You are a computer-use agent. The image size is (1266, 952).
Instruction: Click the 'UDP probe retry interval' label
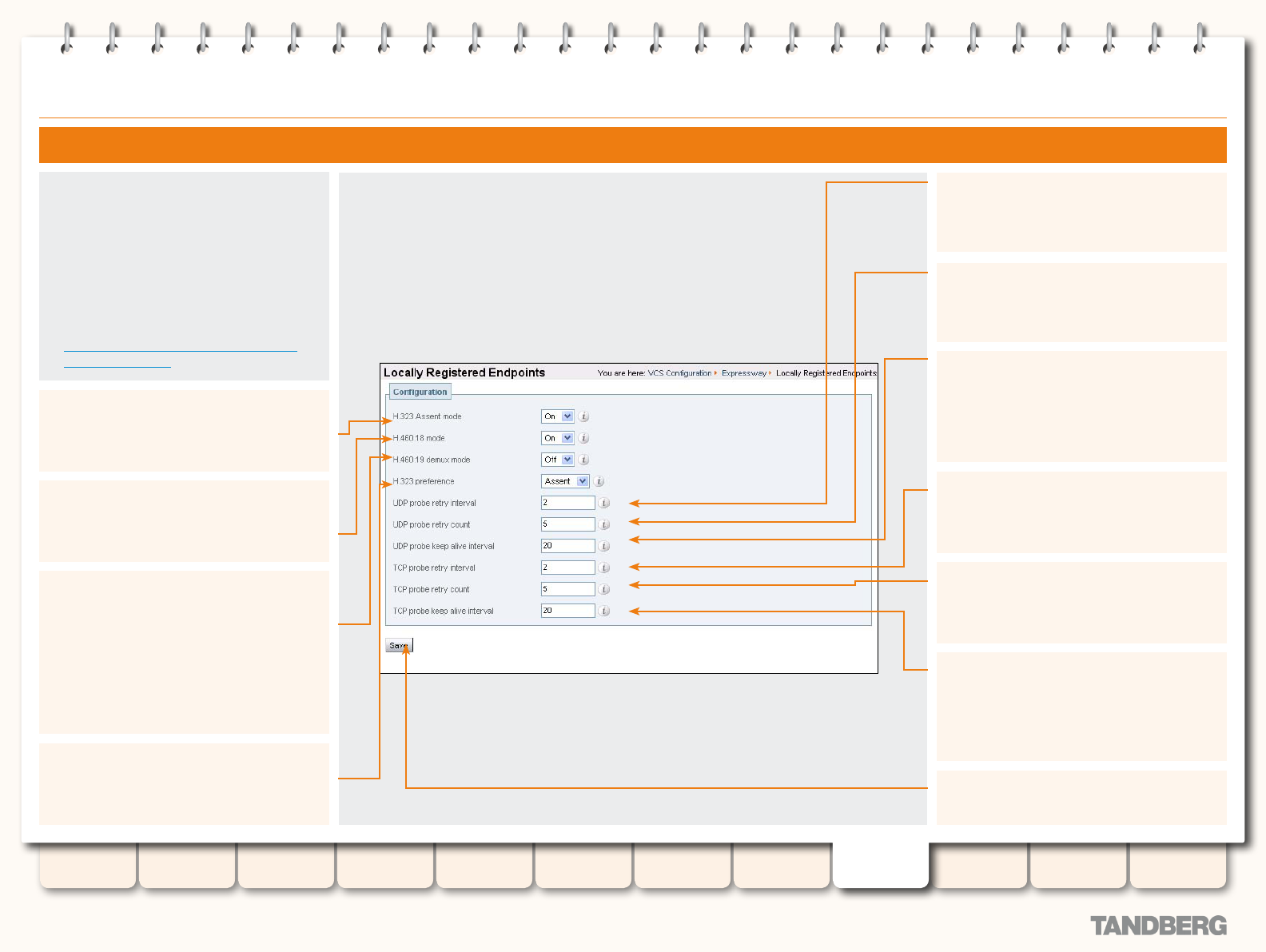435,503
